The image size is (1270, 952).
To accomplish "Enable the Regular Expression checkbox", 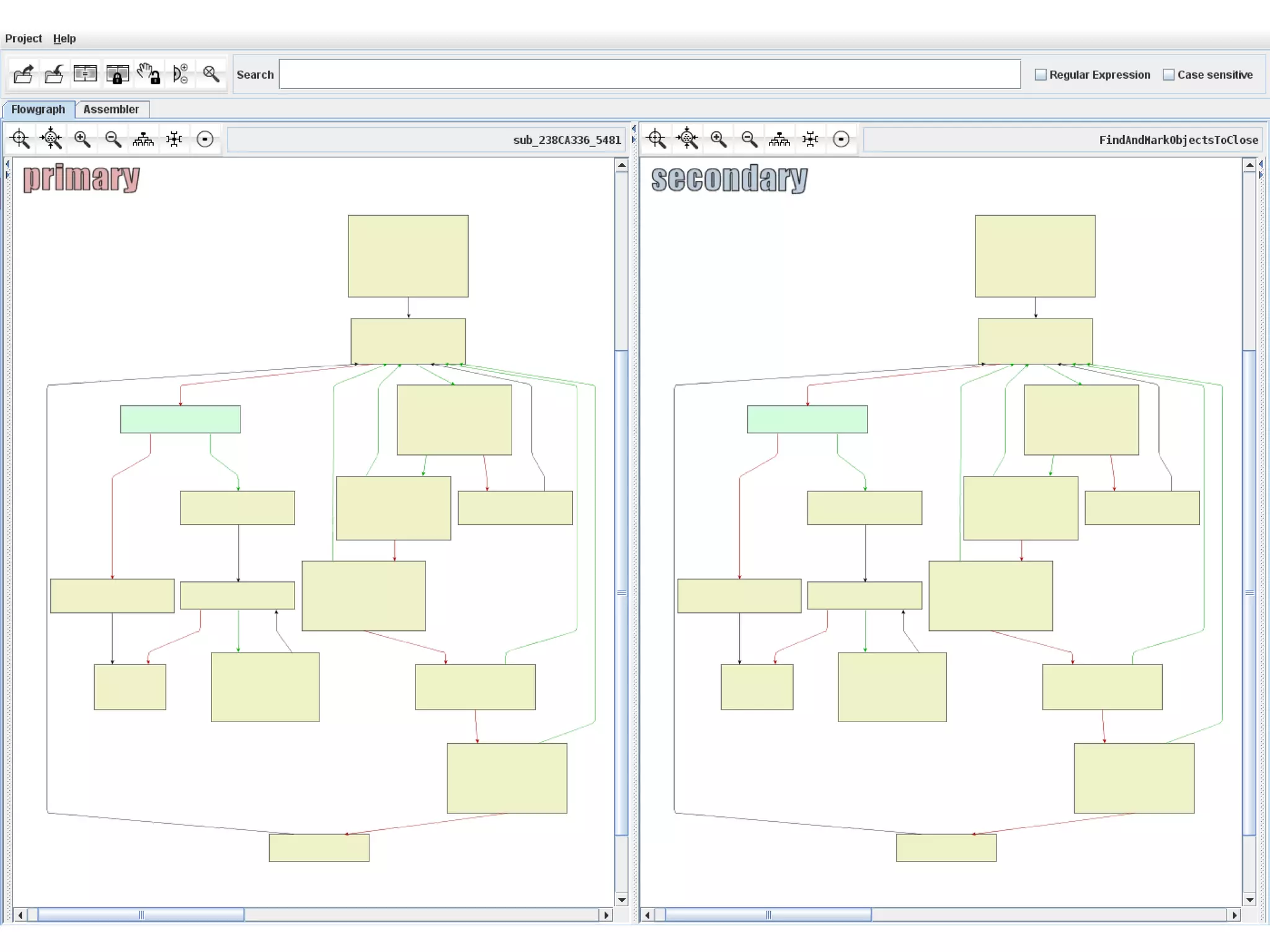I will (1041, 75).
